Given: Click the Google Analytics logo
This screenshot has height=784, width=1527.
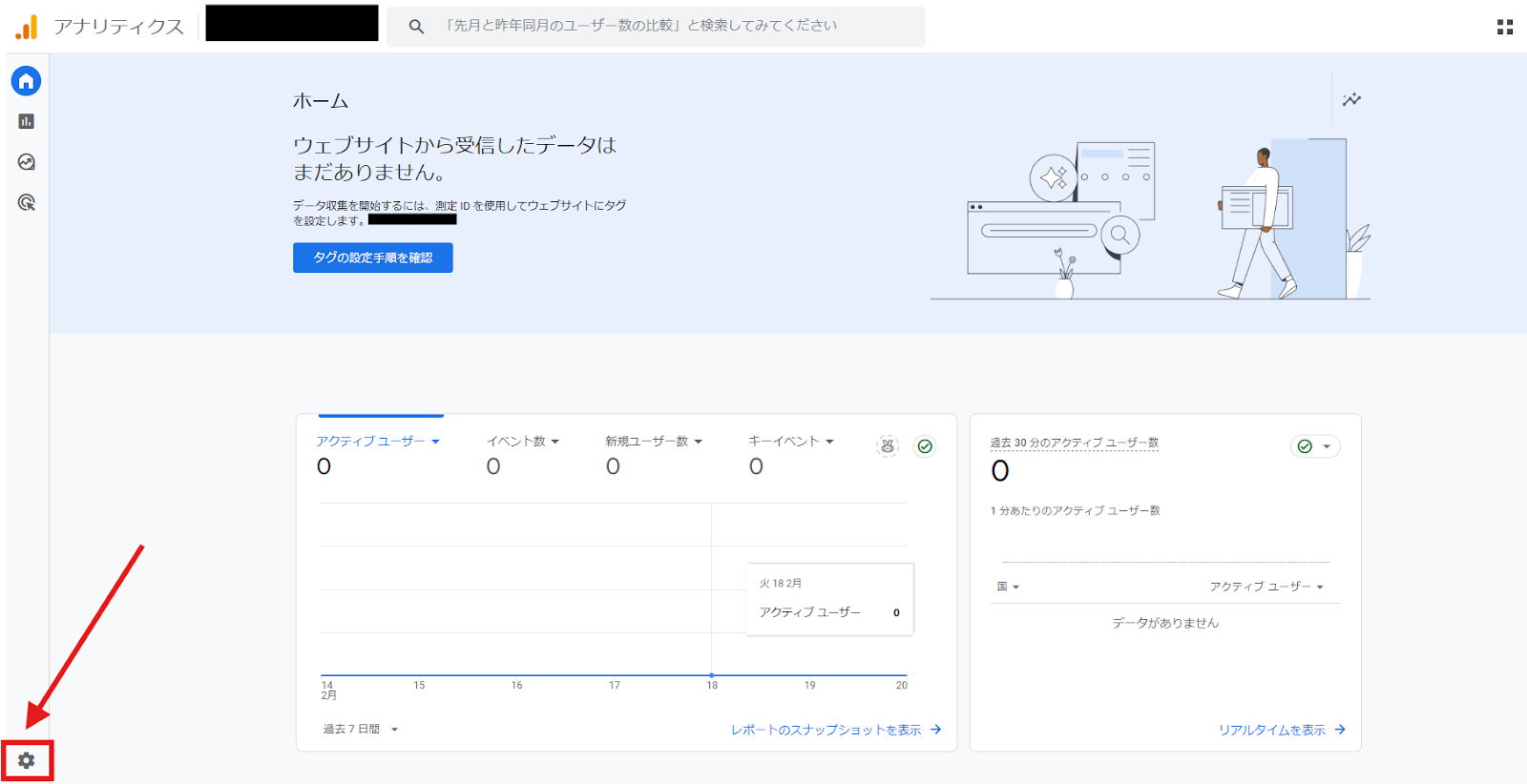Looking at the screenshot, I should 27,27.
